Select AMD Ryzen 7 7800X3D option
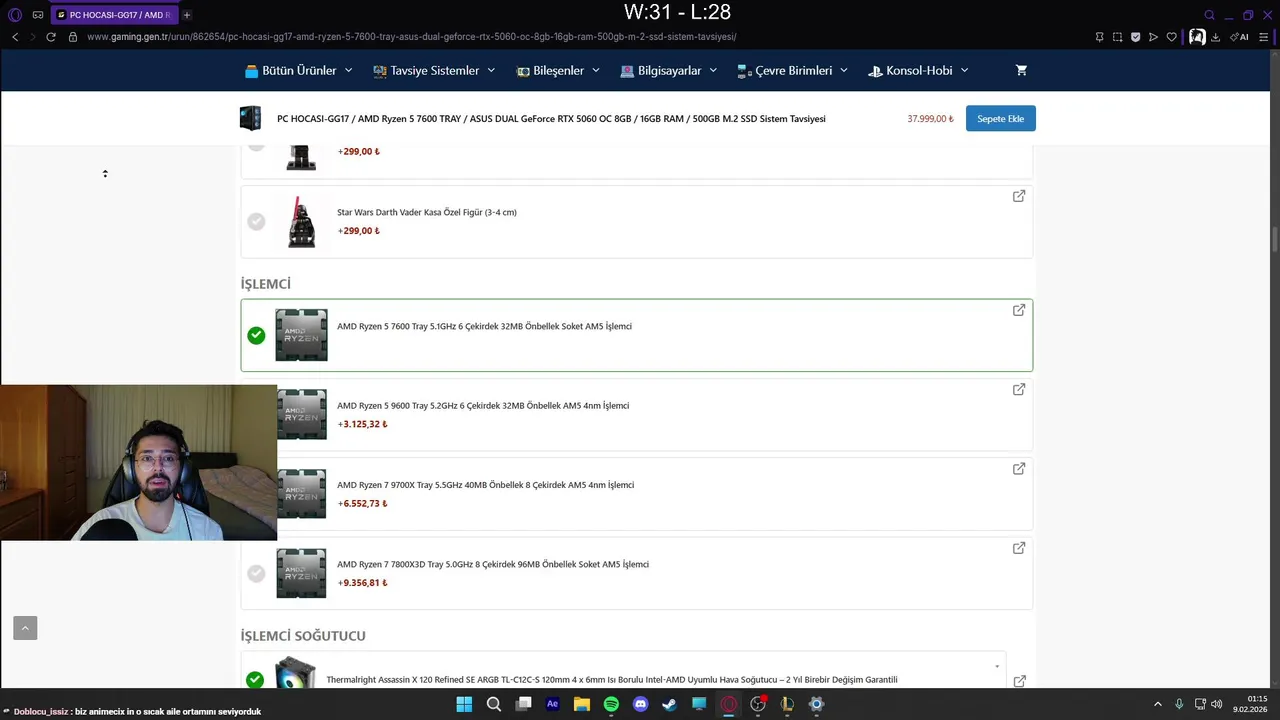The width and height of the screenshot is (1280, 720). (x=256, y=573)
